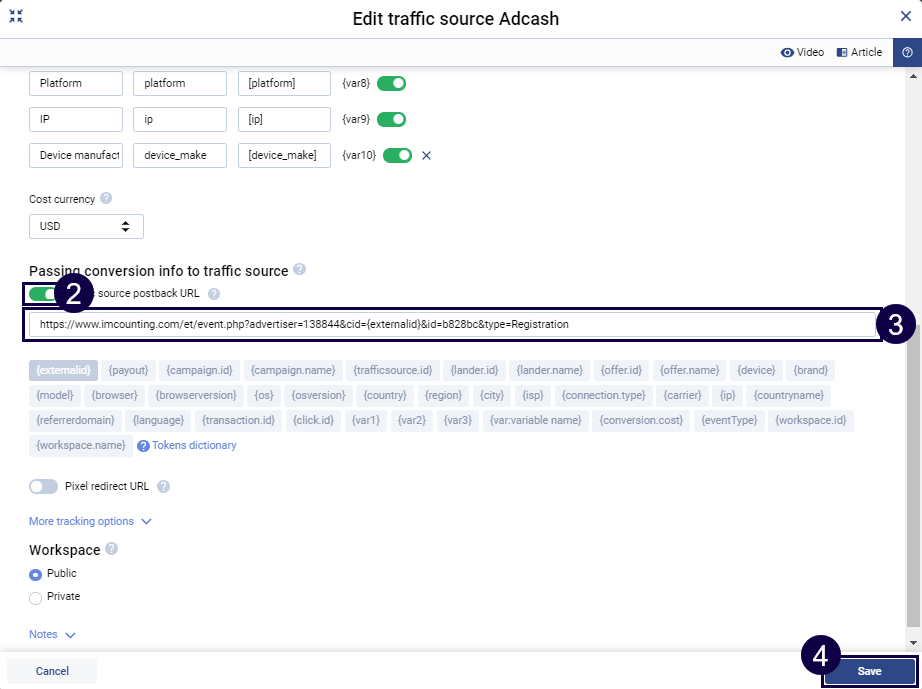Insert the {payout} token

point(128,370)
